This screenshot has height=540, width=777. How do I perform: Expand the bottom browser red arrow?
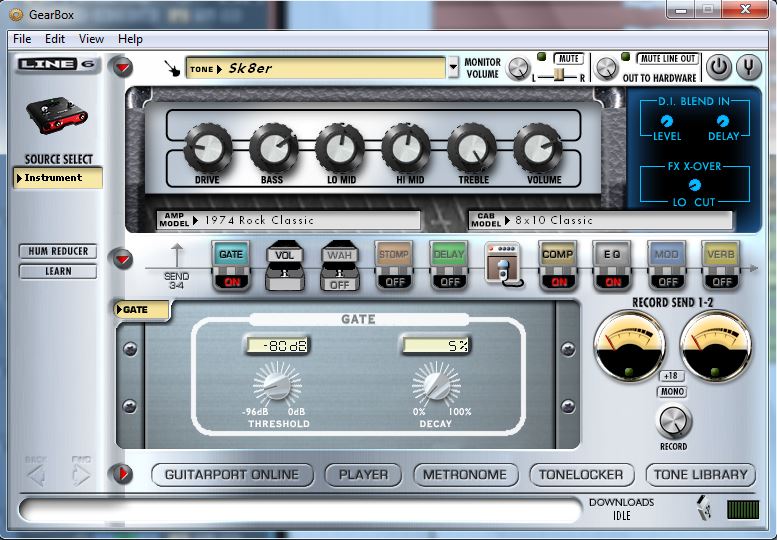pyautogui.click(x=122, y=474)
